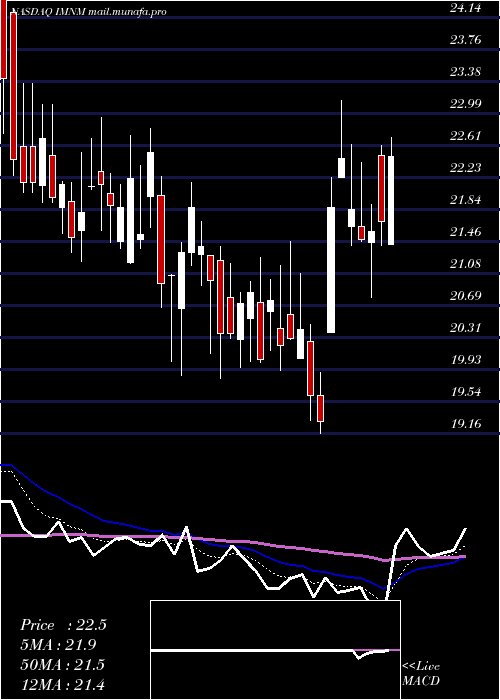Select the 24.14 price axis label
Viewport: 500px width, 700px height.
pos(465,7)
